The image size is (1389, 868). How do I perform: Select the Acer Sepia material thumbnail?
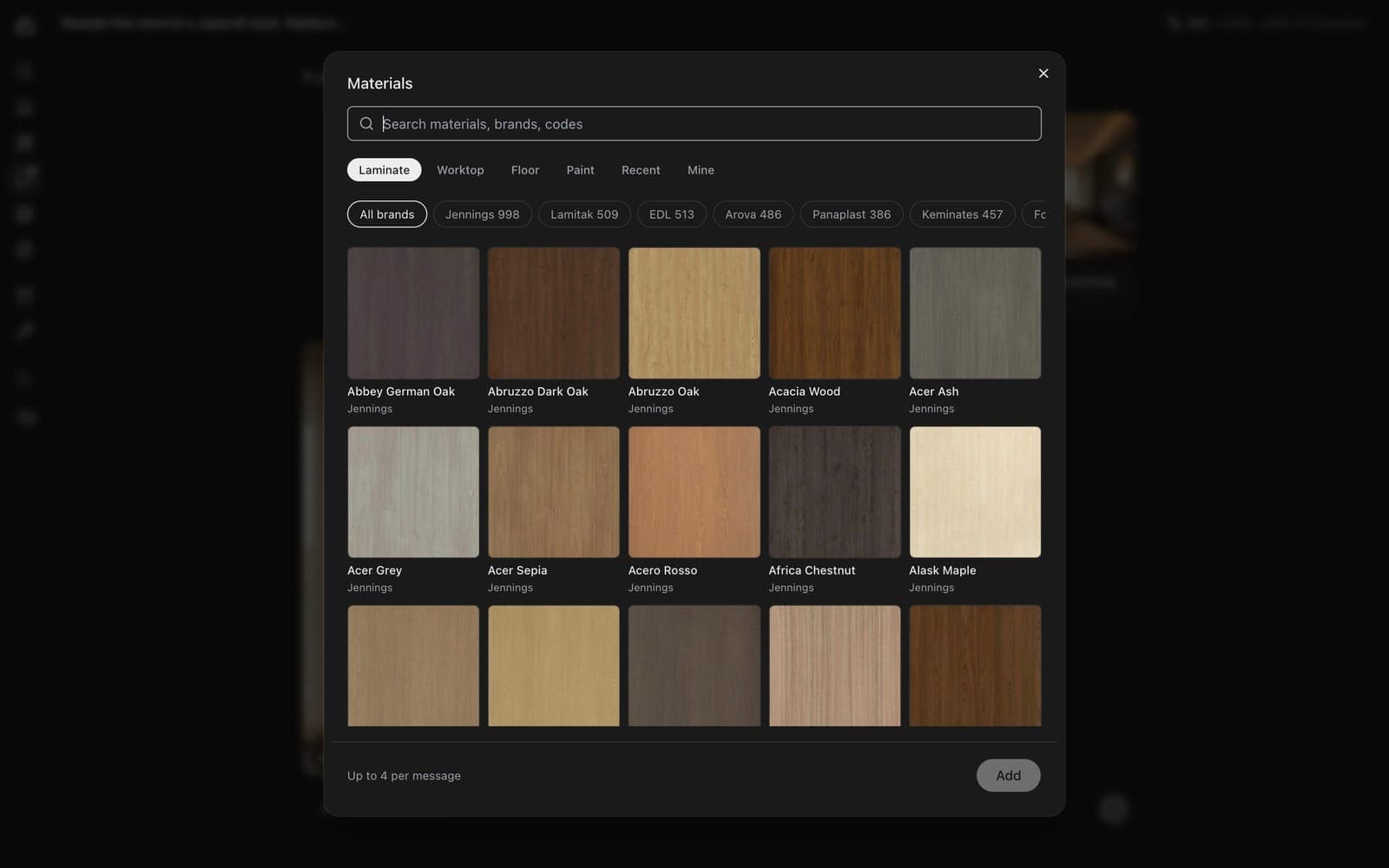[554, 492]
